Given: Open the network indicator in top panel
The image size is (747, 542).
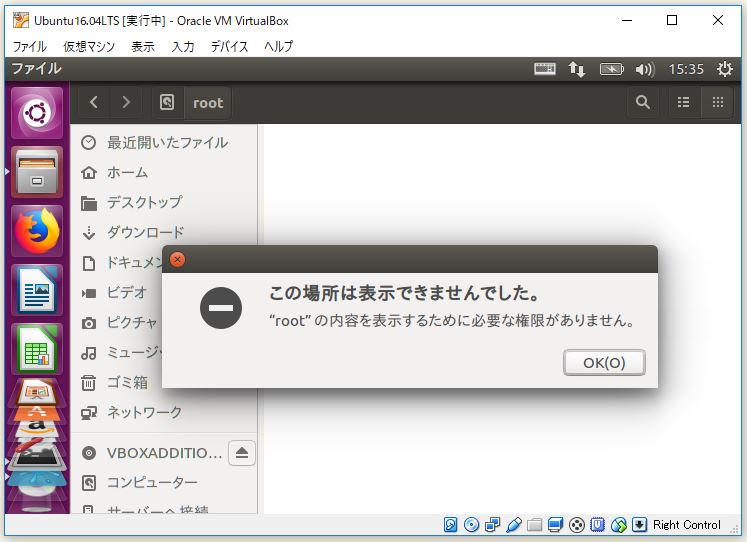Looking at the screenshot, I should coord(576,69).
